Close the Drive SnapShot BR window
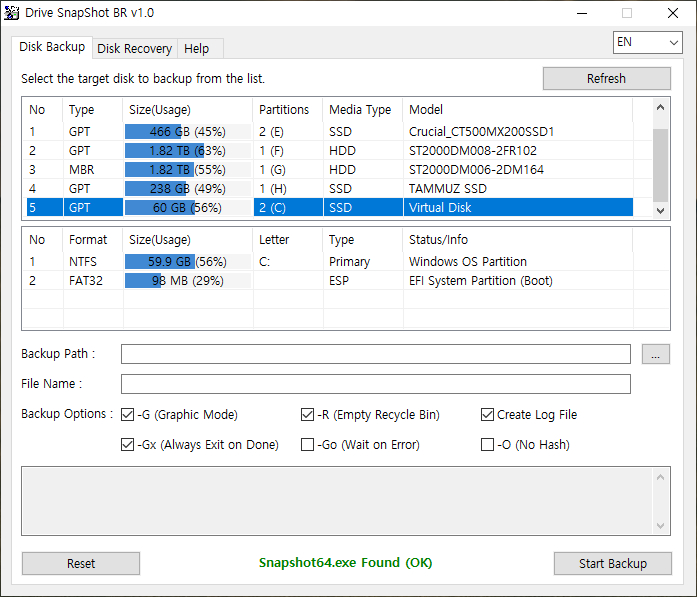Viewport: 697px width, 597px height. [673, 13]
